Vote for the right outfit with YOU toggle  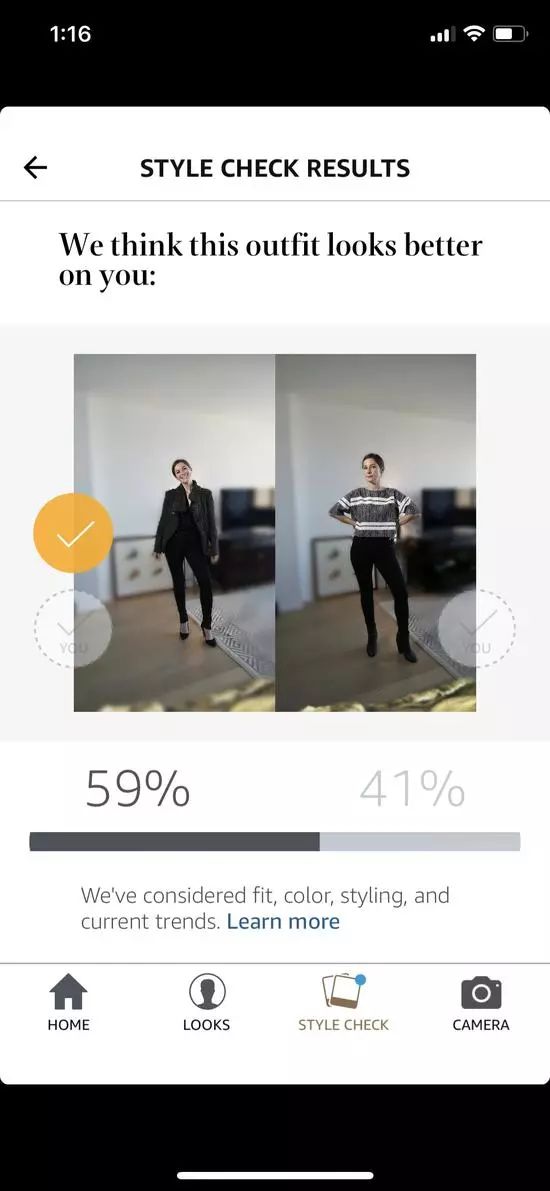point(476,629)
